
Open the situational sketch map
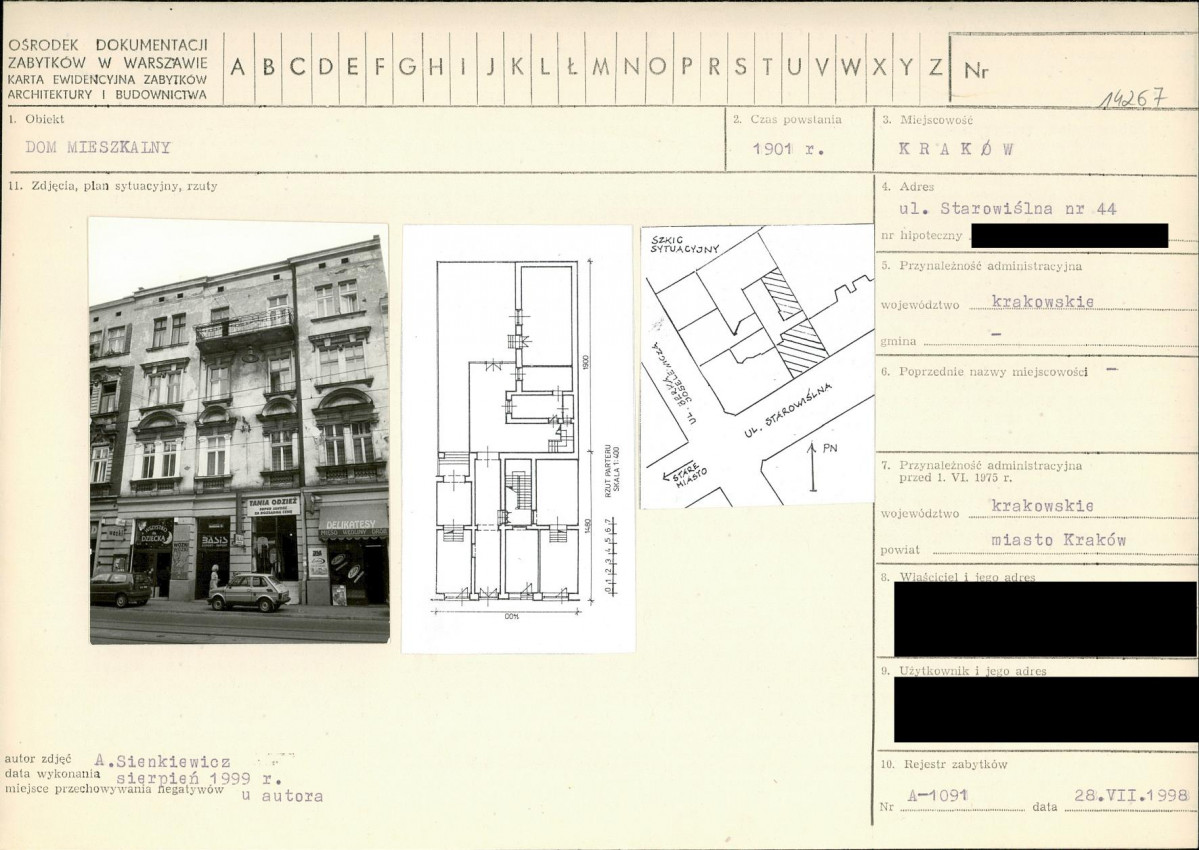[x=757, y=365]
